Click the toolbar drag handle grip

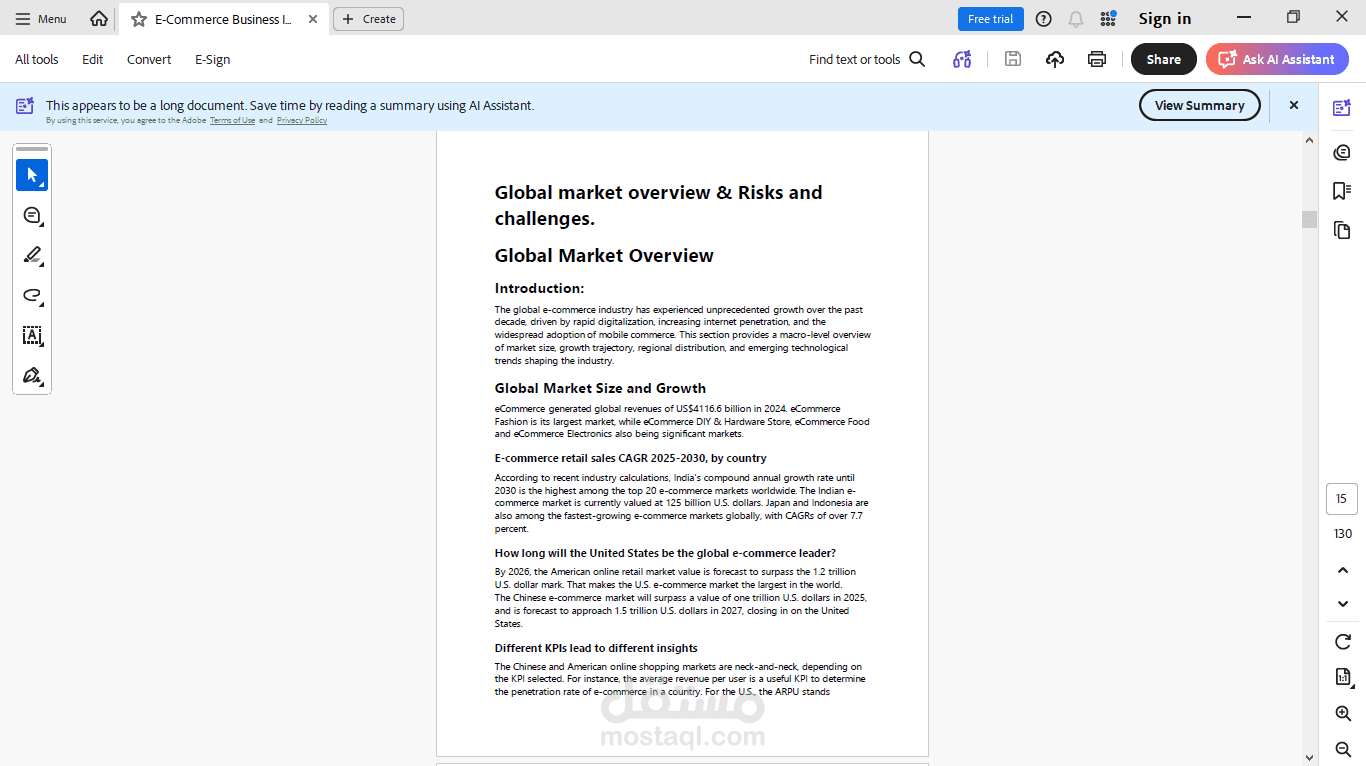click(x=32, y=149)
